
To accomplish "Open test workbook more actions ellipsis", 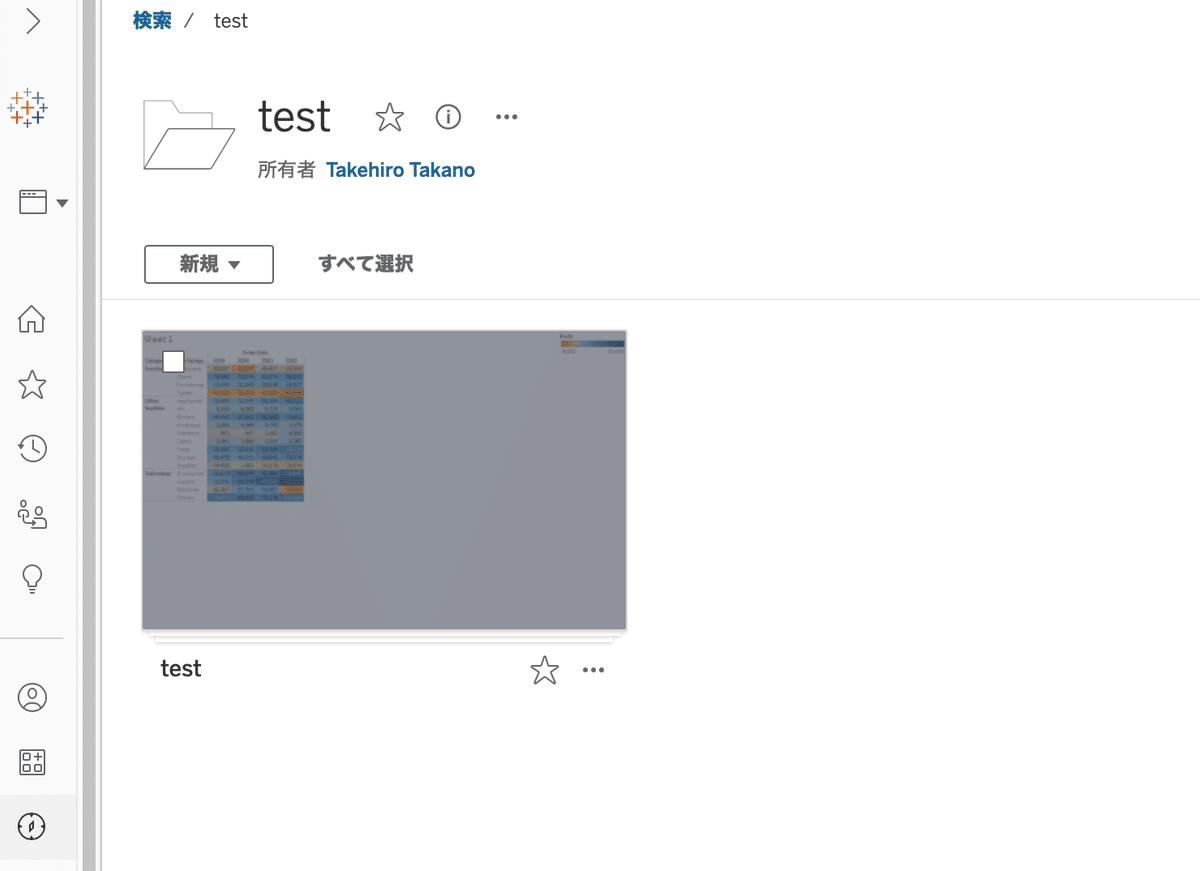I will click(x=593, y=670).
